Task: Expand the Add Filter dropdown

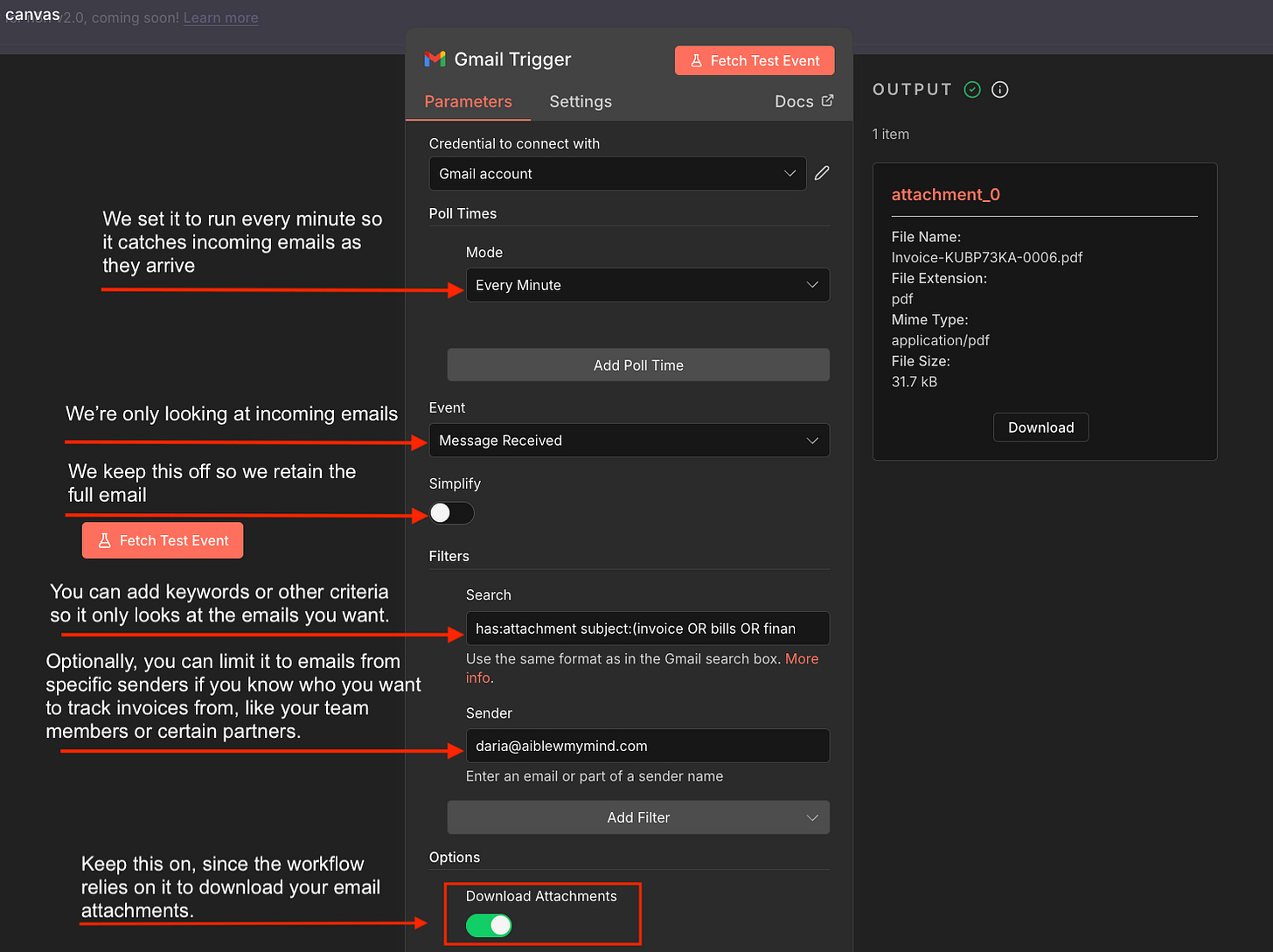Action: click(x=638, y=817)
